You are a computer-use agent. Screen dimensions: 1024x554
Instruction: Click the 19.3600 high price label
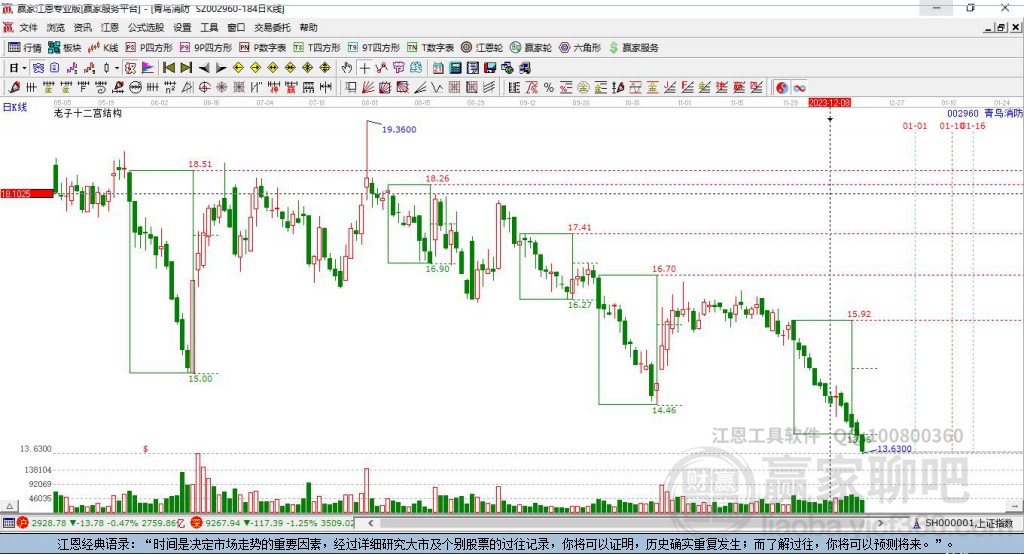coord(399,129)
